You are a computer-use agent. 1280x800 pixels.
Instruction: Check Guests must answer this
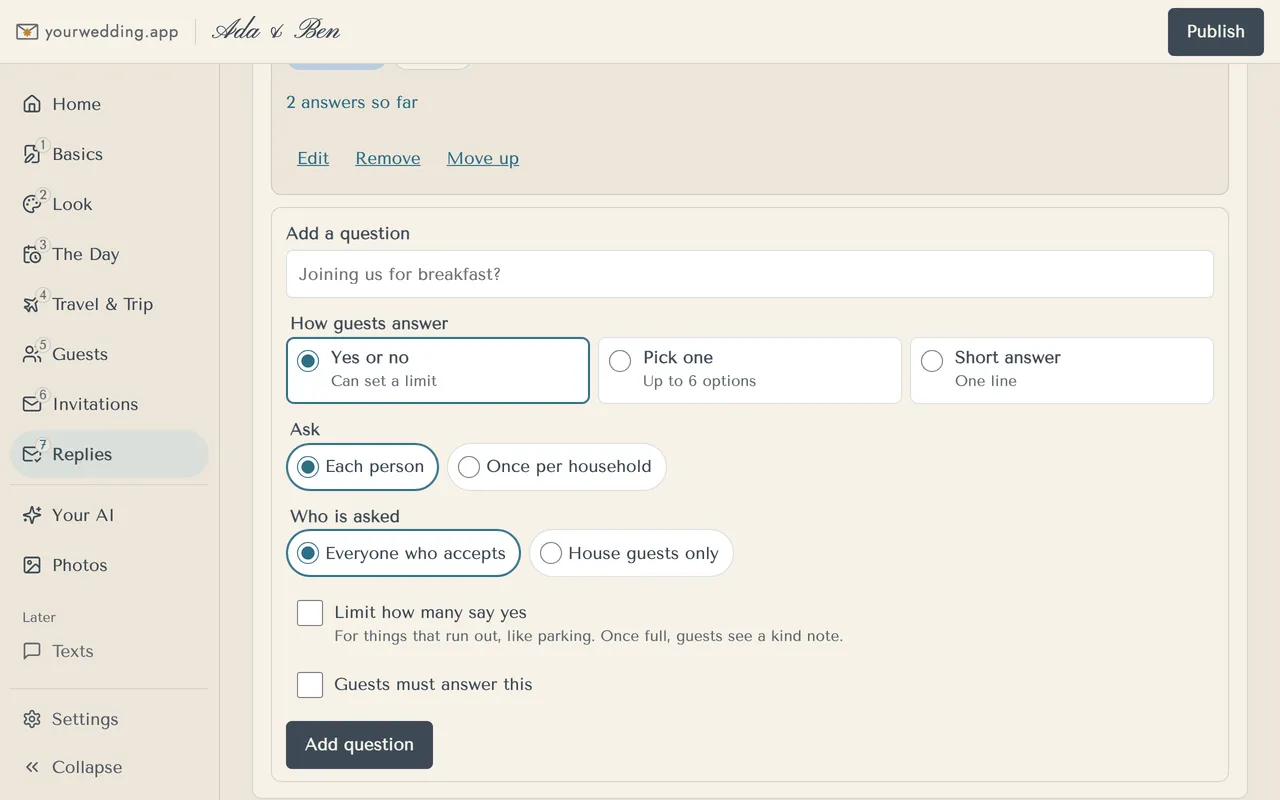pyautogui.click(x=310, y=685)
